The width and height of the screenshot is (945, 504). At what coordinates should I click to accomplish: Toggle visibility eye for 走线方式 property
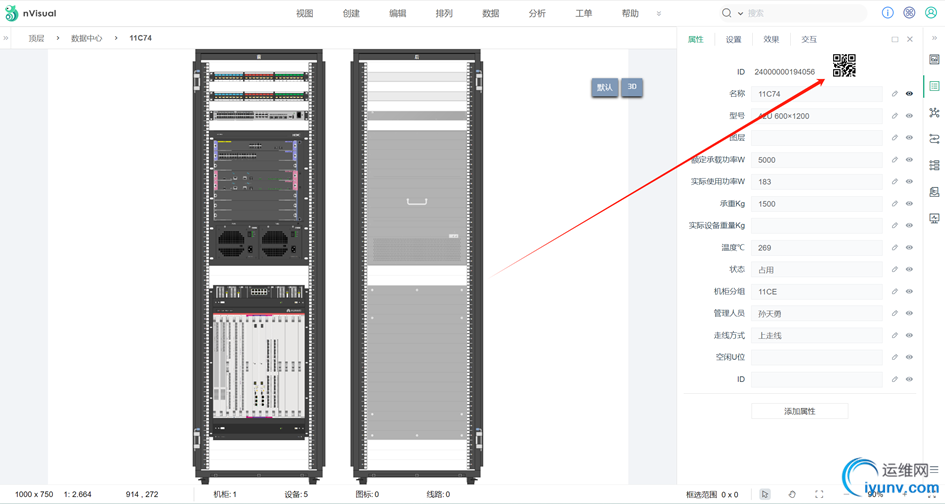[x=909, y=335]
